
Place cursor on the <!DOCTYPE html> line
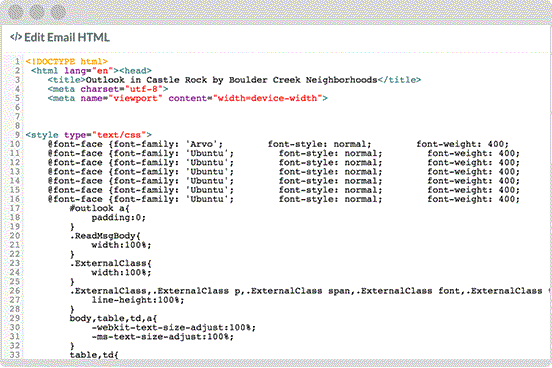[66, 62]
